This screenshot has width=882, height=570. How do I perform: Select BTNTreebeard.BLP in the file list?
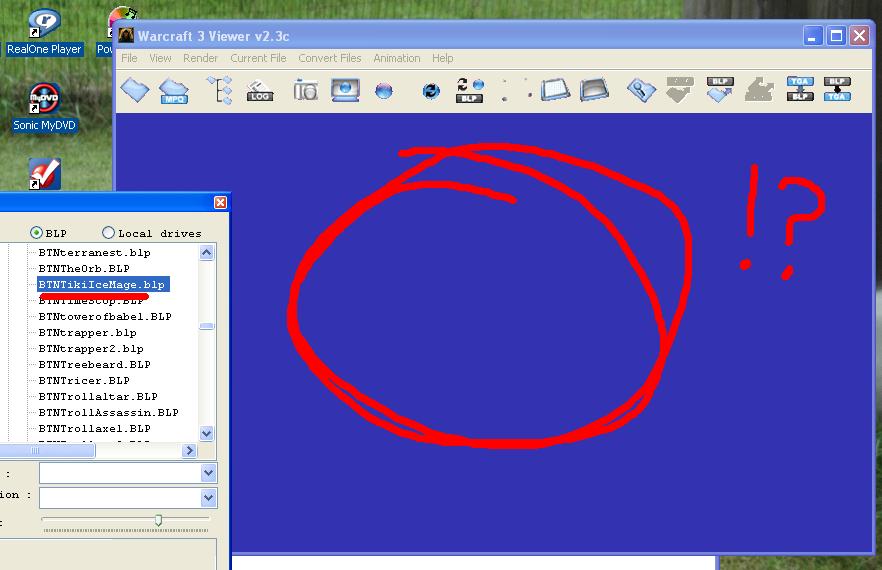click(x=94, y=365)
